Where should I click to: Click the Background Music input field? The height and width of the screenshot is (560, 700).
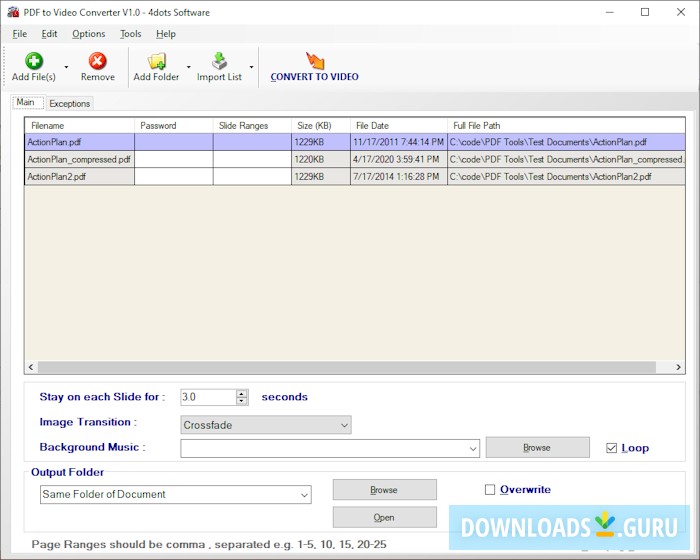coord(323,448)
